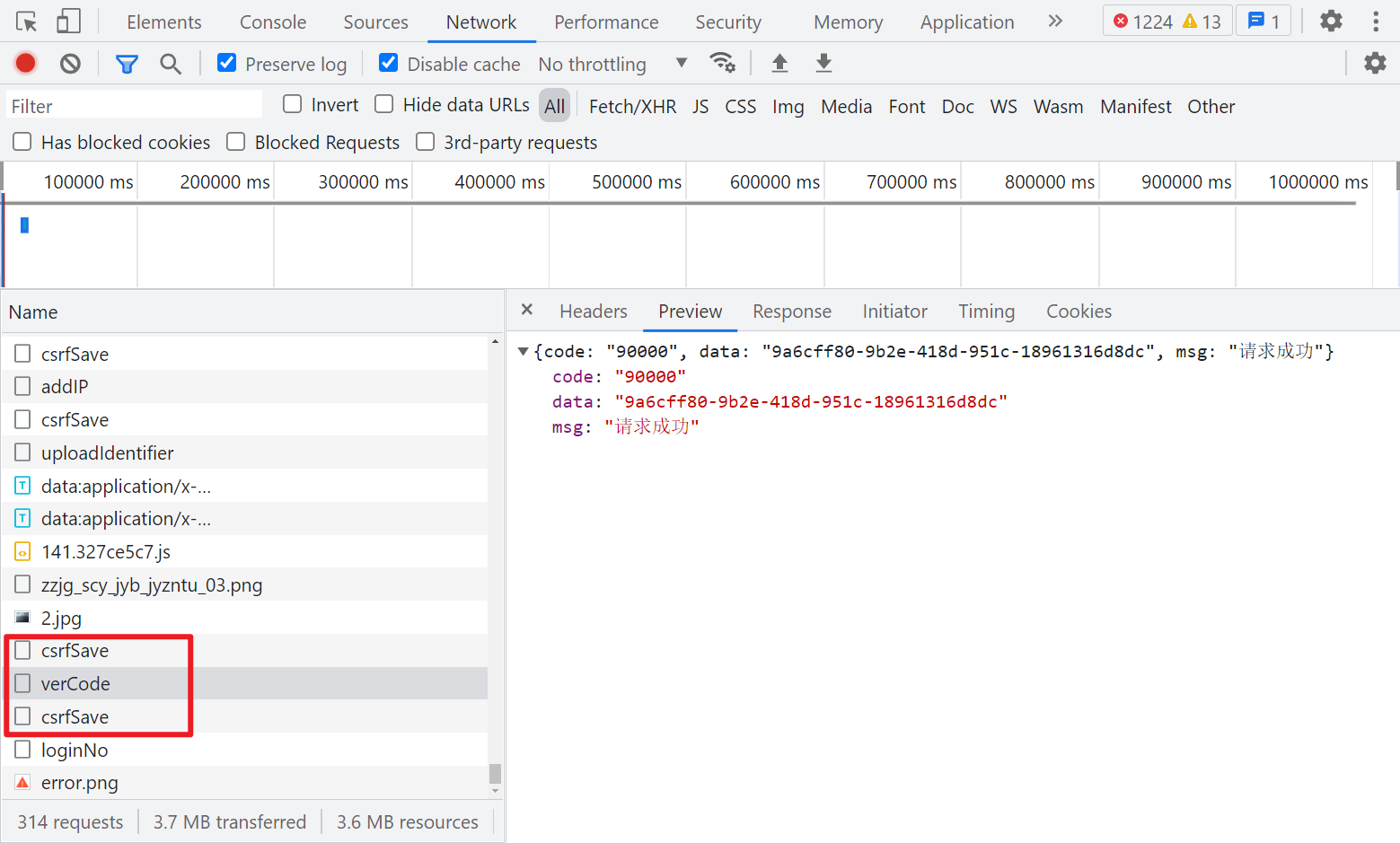
Task: Disable the Disable cache checkbox
Action: point(389,63)
